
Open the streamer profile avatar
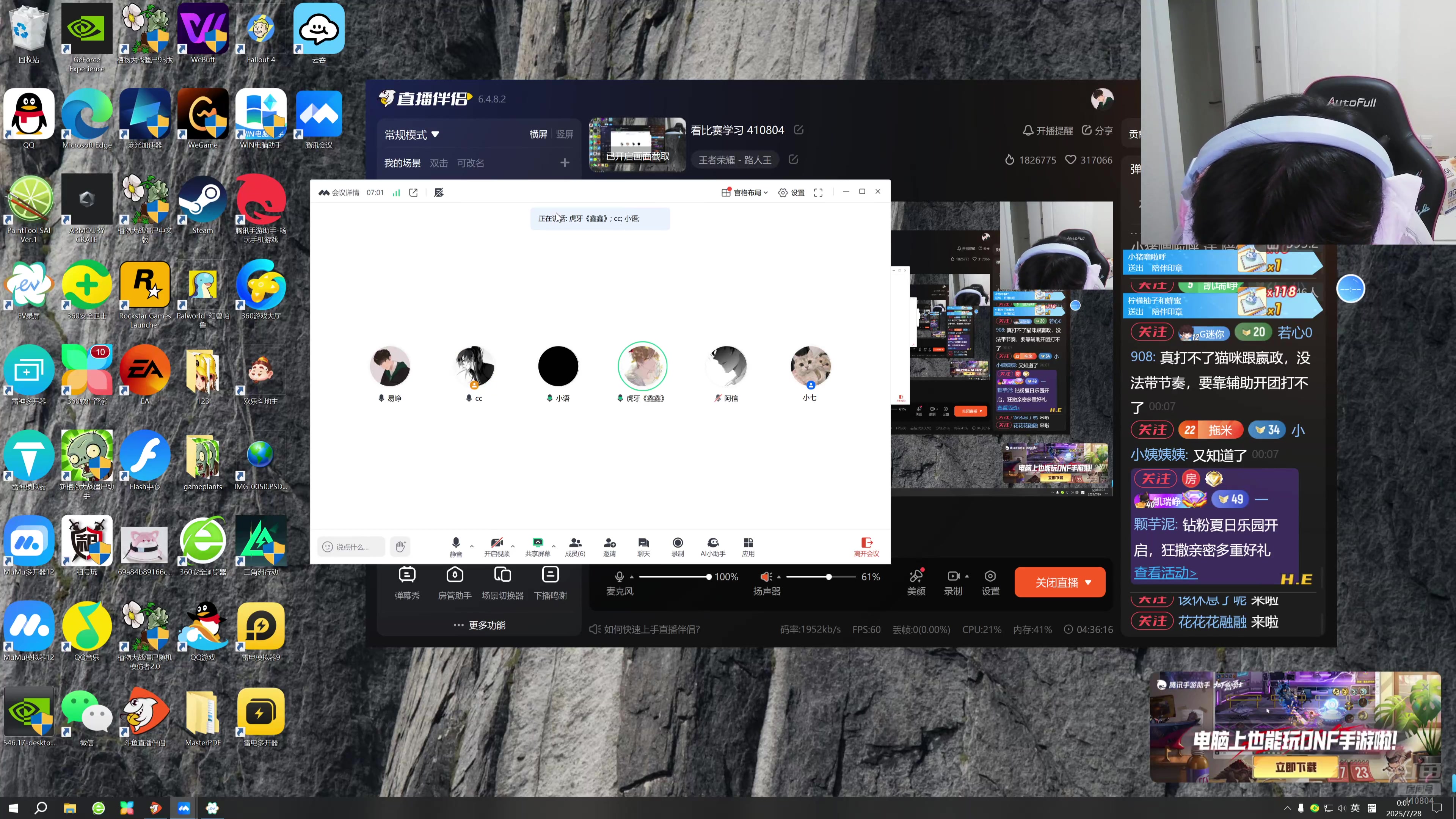coord(1101,99)
